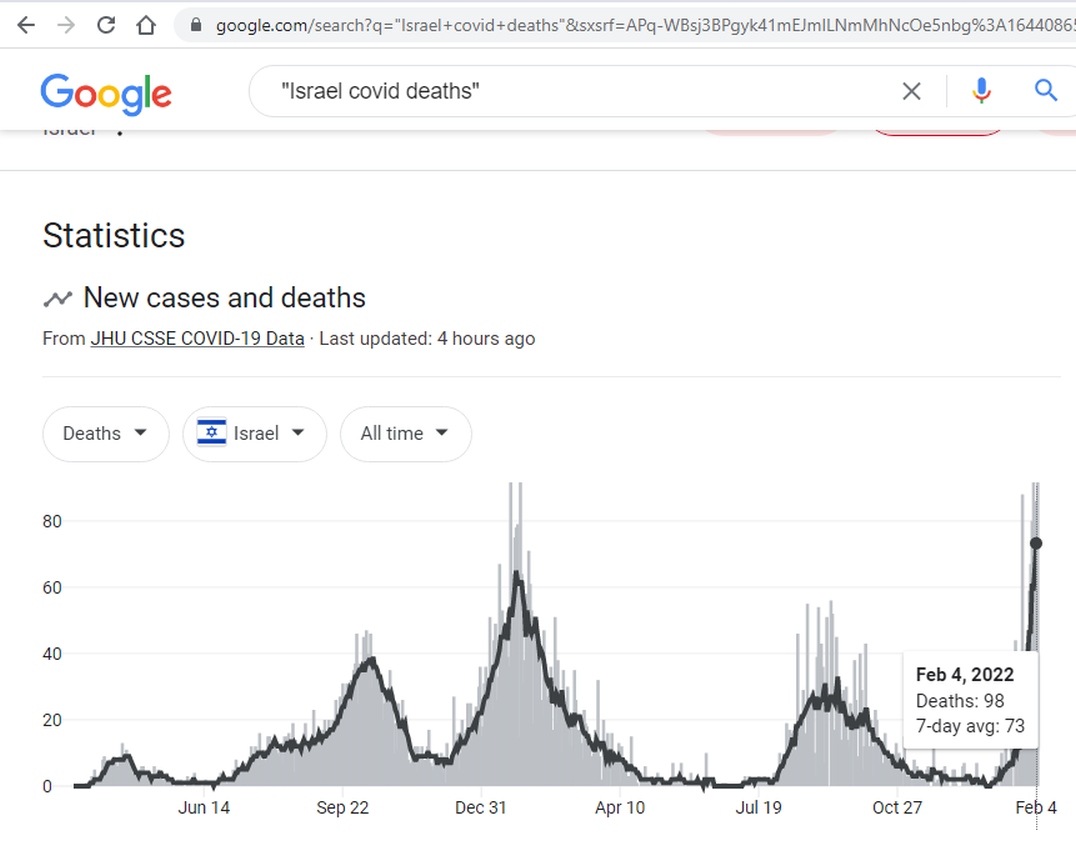This screenshot has width=1076, height=841.
Task: Click the Feb 4 data point marker
Action: [x=1036, y=543]
